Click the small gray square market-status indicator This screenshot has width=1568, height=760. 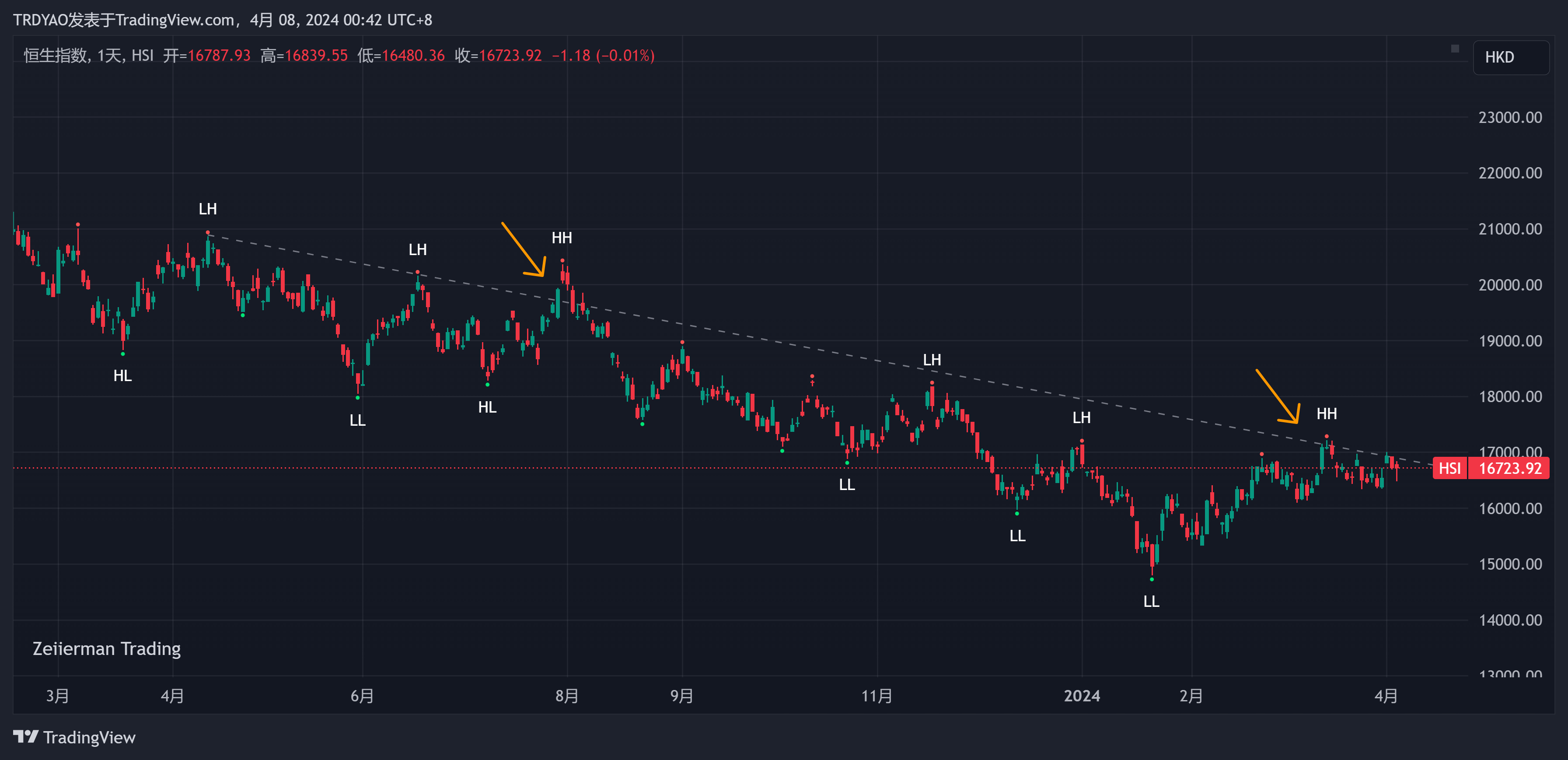(x=1455, y=49)
